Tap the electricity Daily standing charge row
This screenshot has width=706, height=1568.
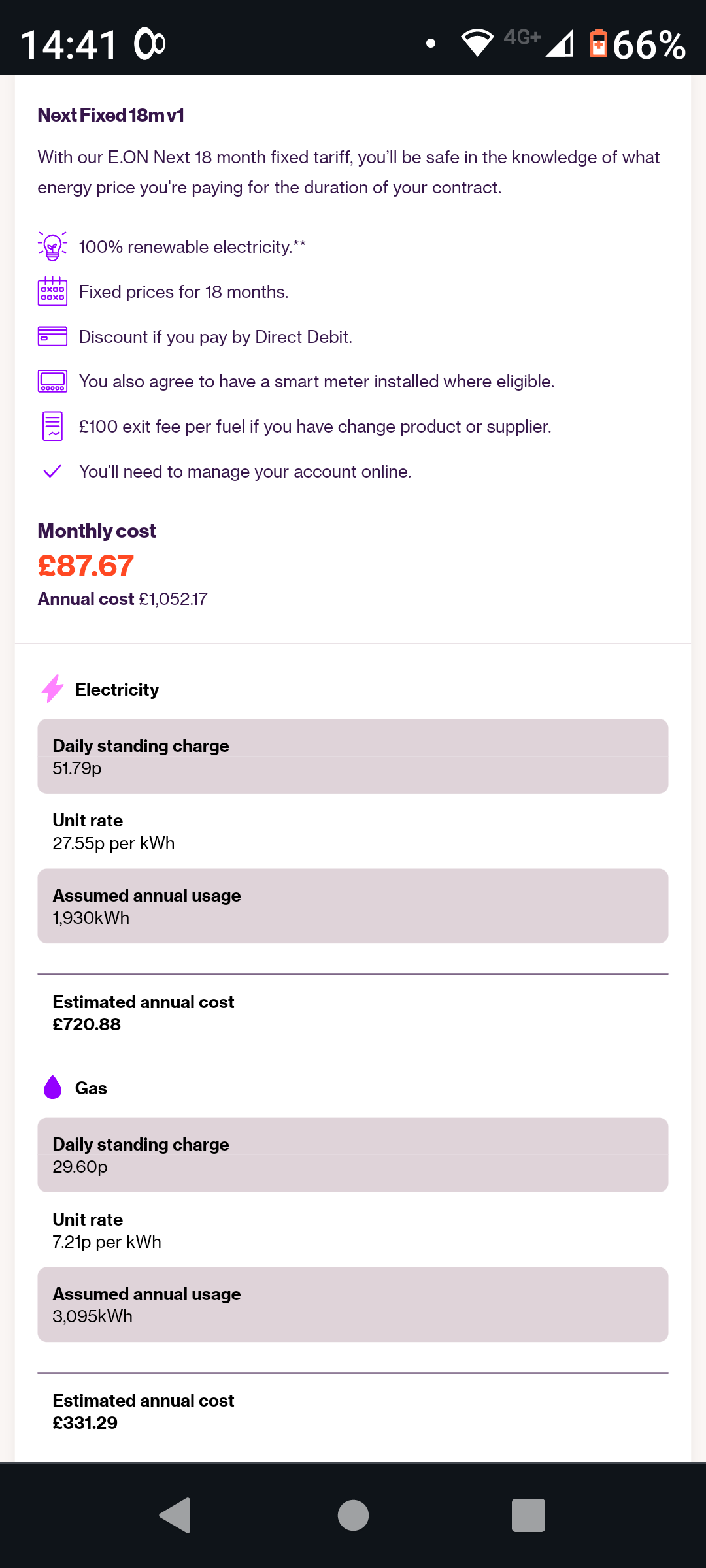coord(353,757)
